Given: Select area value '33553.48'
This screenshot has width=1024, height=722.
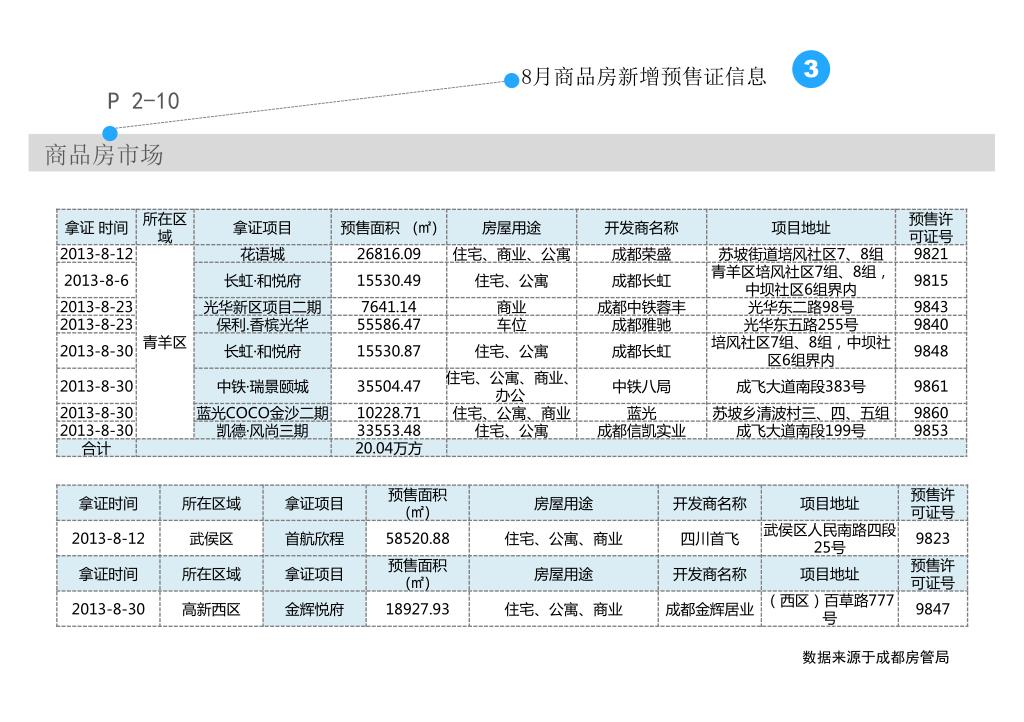Looking at the screenshot, I should coord(389,430).
